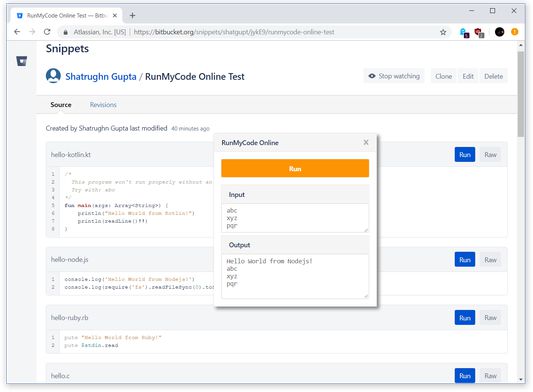Click the red shield extension icon
Image resolution: width=533 pixels, height=392 pixels.
(x=479, y=33)
